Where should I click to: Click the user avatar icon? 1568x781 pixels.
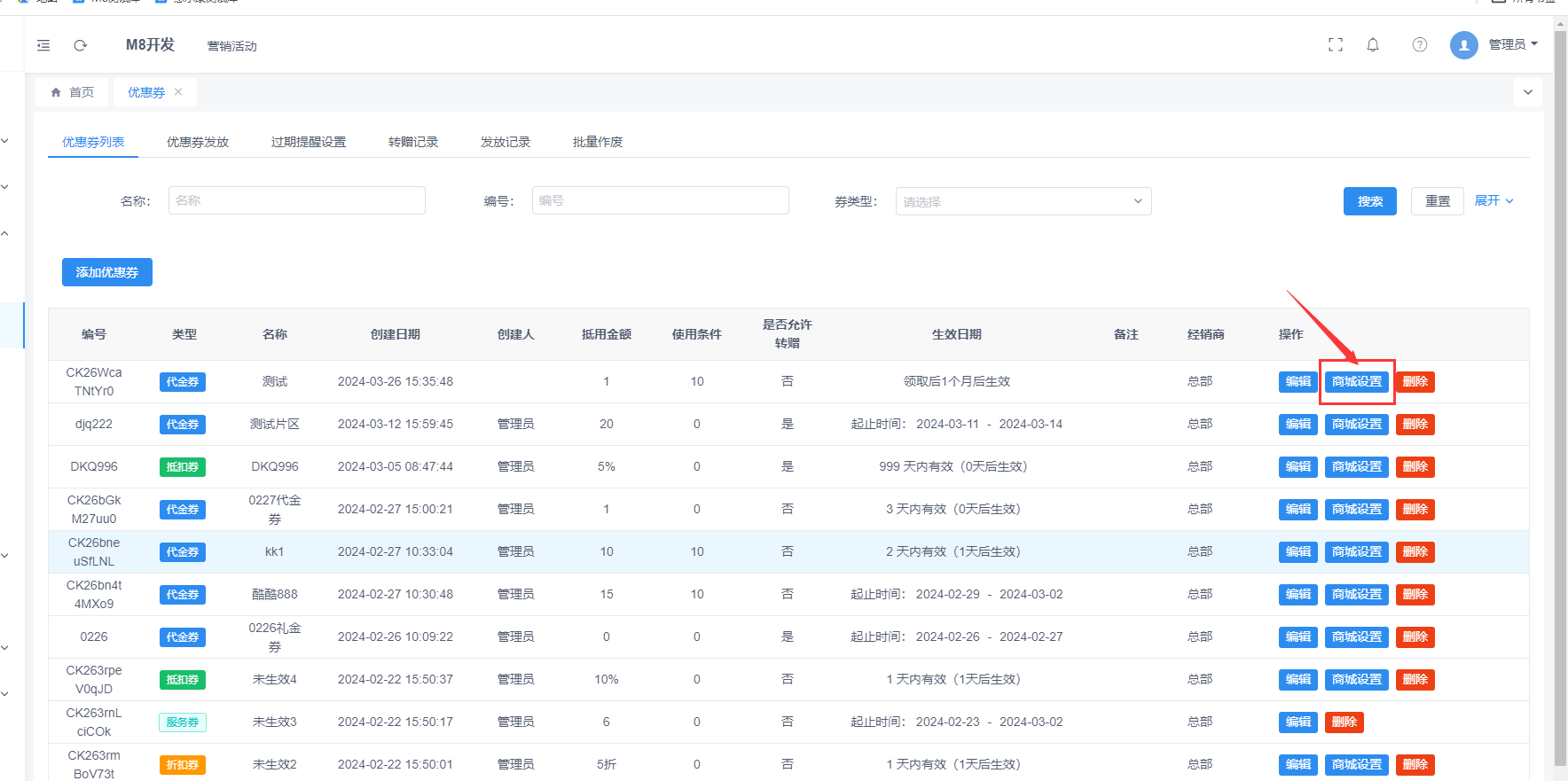tap(1463, 44)
